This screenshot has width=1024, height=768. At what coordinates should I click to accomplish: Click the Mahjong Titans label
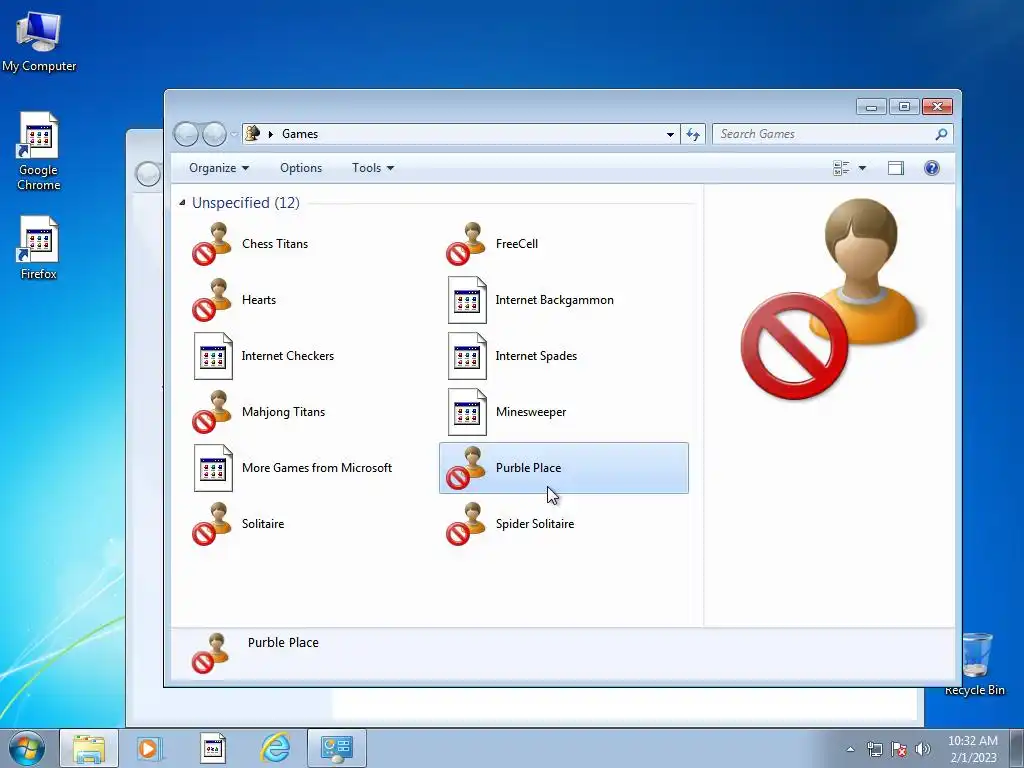tap(283, 412)
